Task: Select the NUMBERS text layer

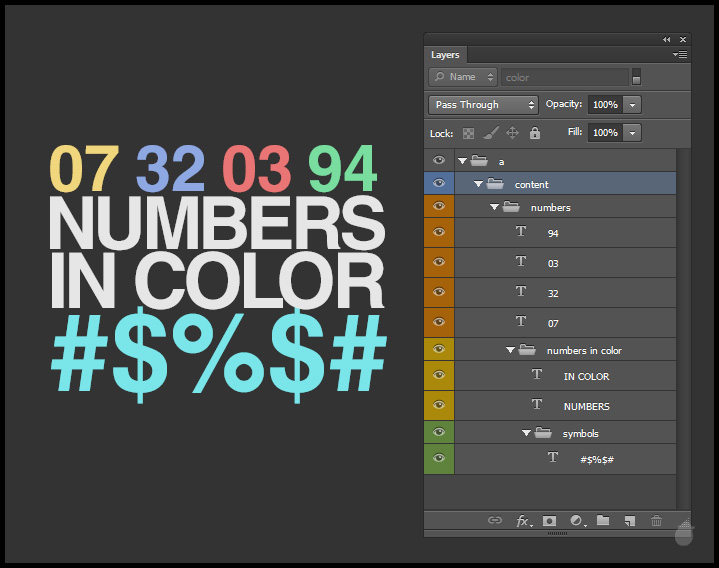Action: pyautogui.click(x=586, y=407)
